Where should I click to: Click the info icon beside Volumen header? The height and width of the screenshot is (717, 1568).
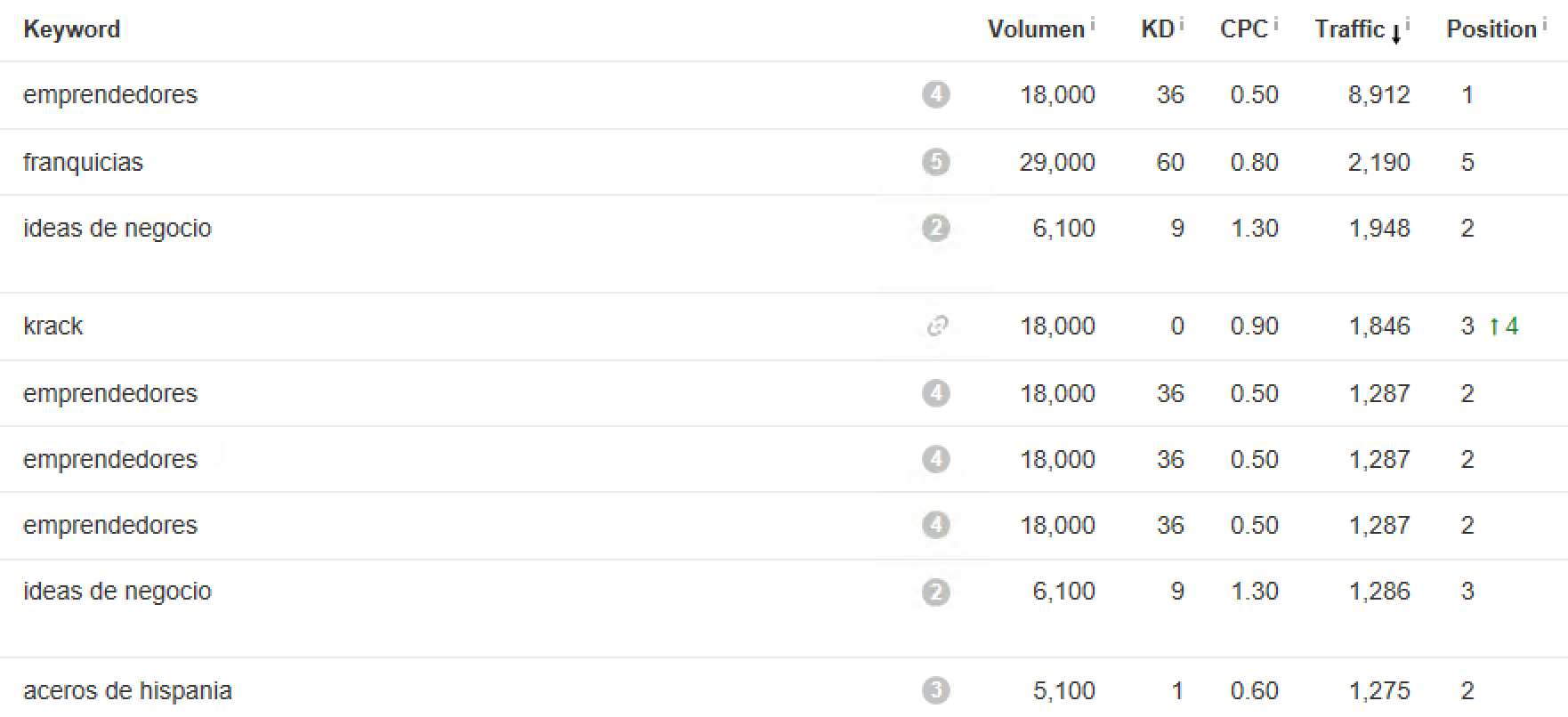(x=1092, y=23)
